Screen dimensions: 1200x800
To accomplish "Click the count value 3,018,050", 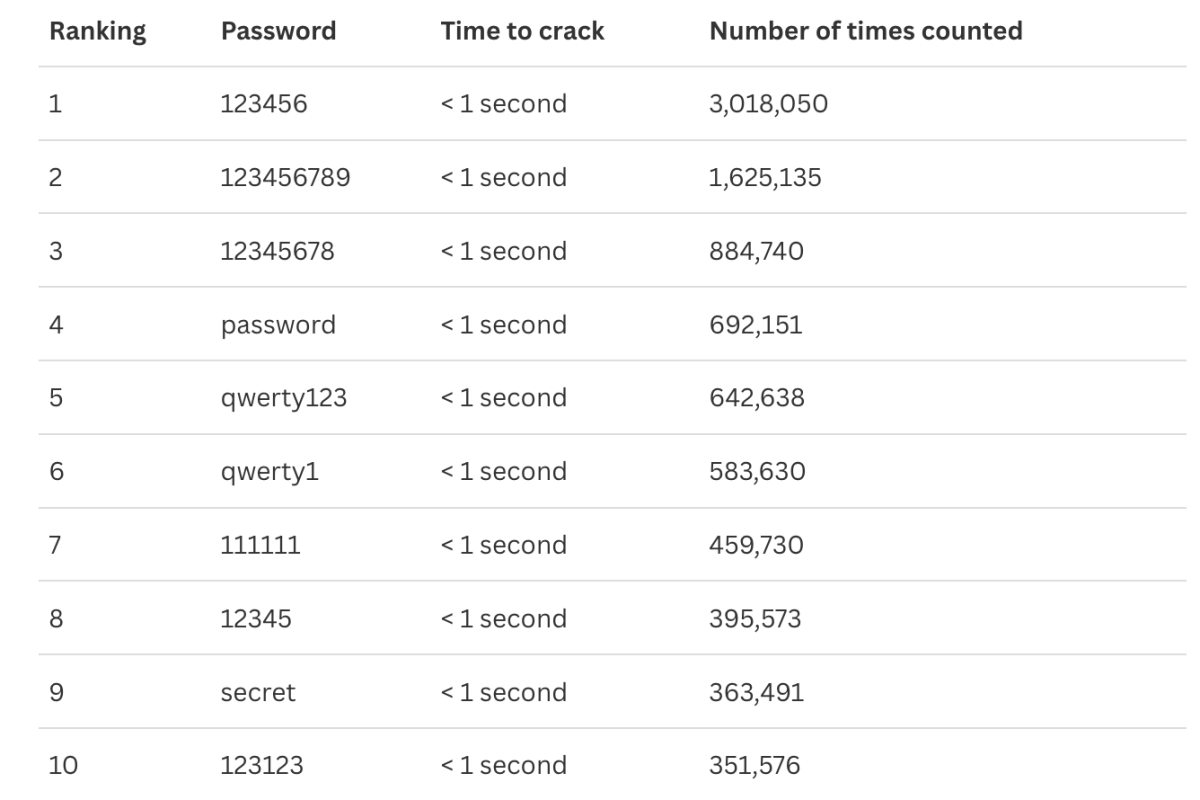I will coord(768,104).
